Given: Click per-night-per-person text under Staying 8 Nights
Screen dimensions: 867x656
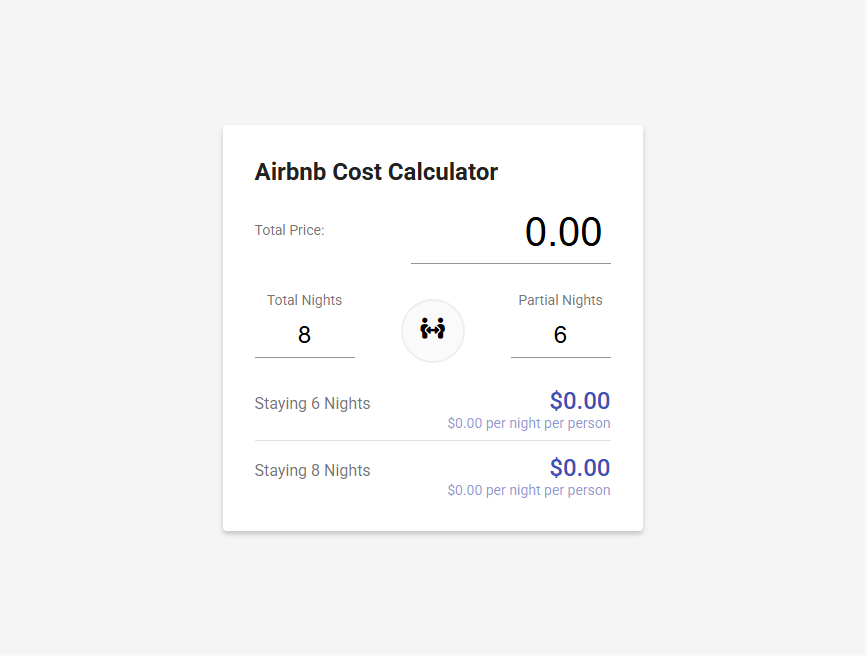Looking at the screenshot, I should pyautogui.click(x=529, y=490).
